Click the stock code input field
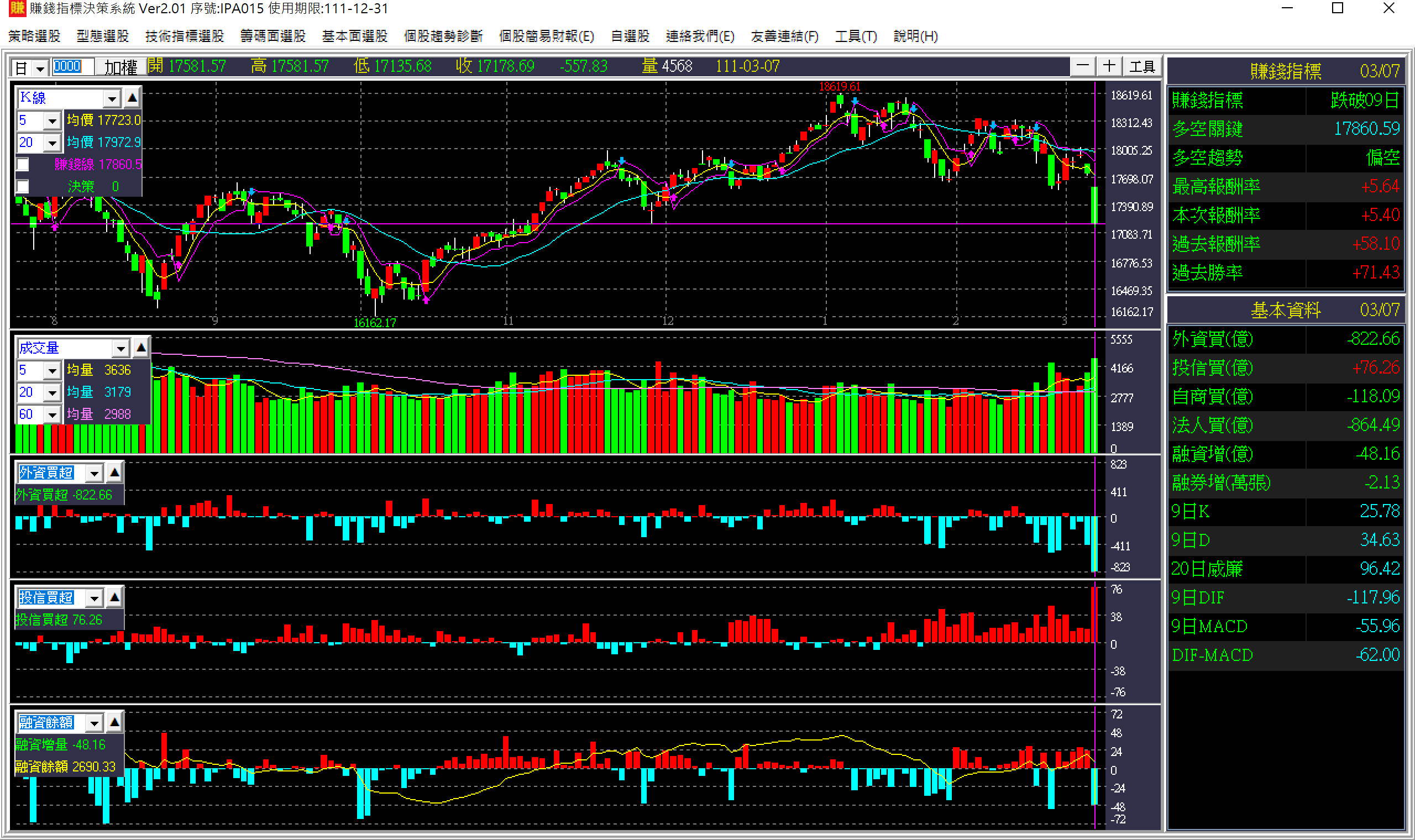1415x840 pixels. [72, 67]
